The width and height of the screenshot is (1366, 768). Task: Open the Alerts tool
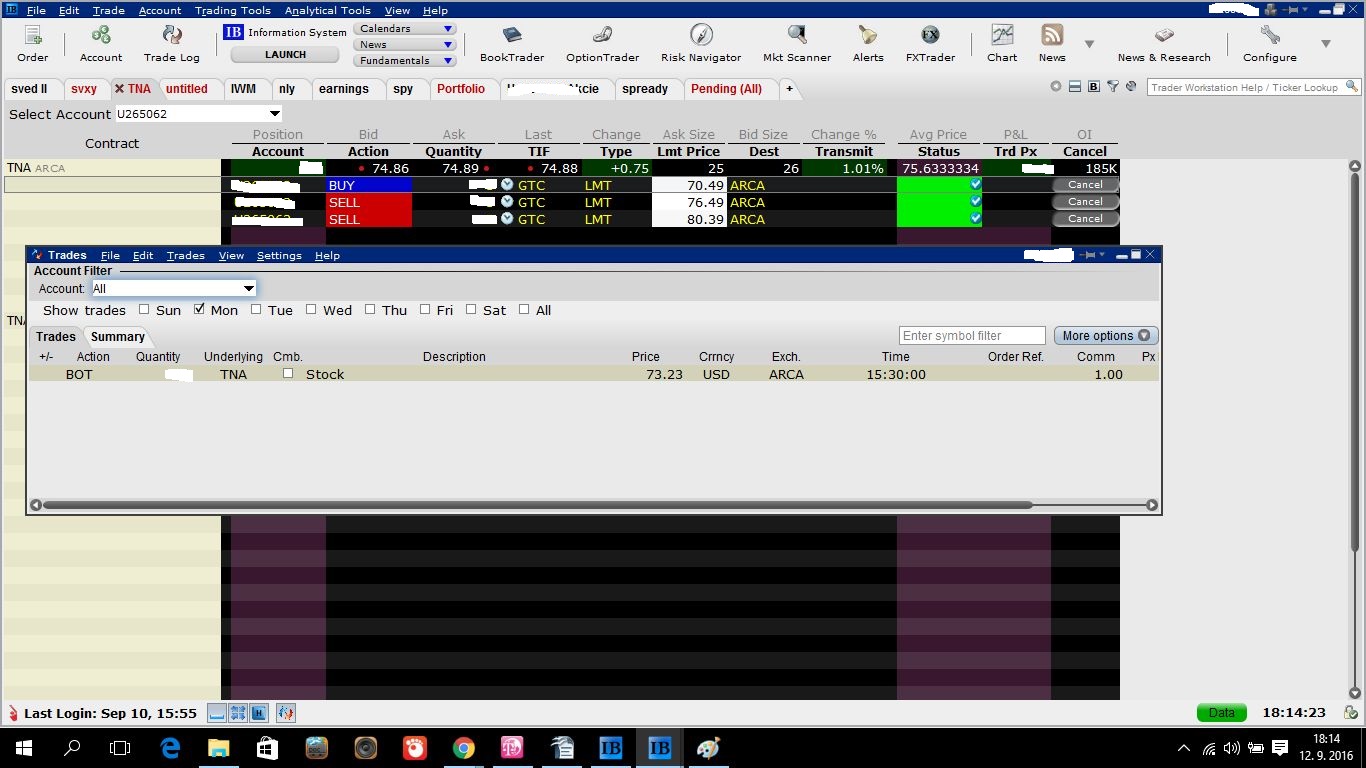868,44
